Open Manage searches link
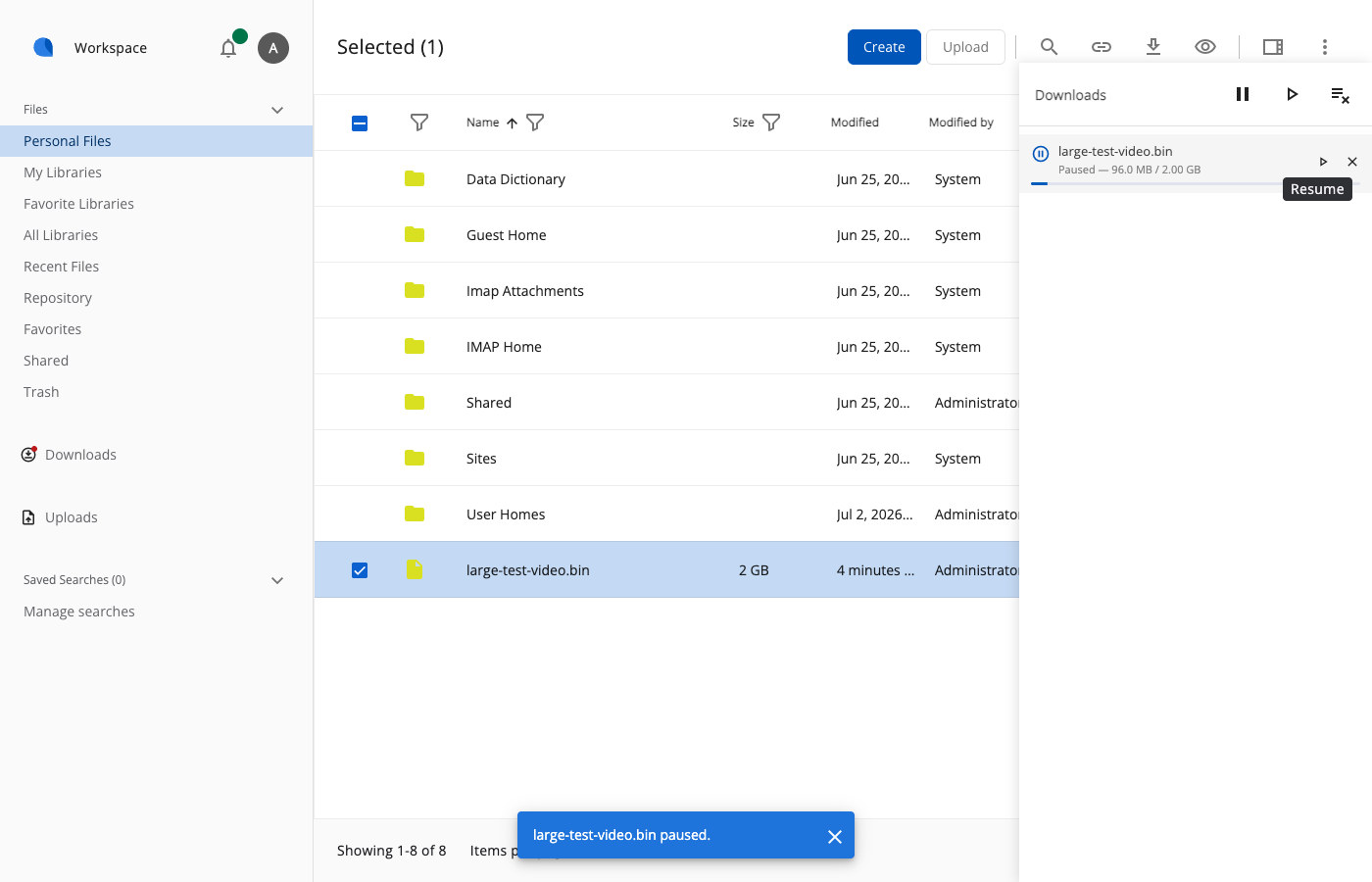Image resolution: width=1372 pixels, height=882 pixels. (x=79, y=612)
